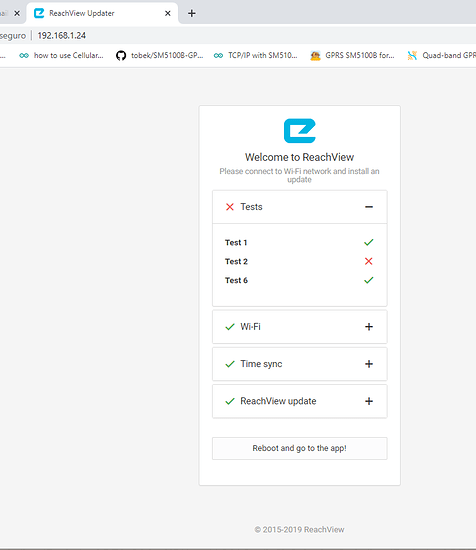Expand the ReachView update section

369,401
